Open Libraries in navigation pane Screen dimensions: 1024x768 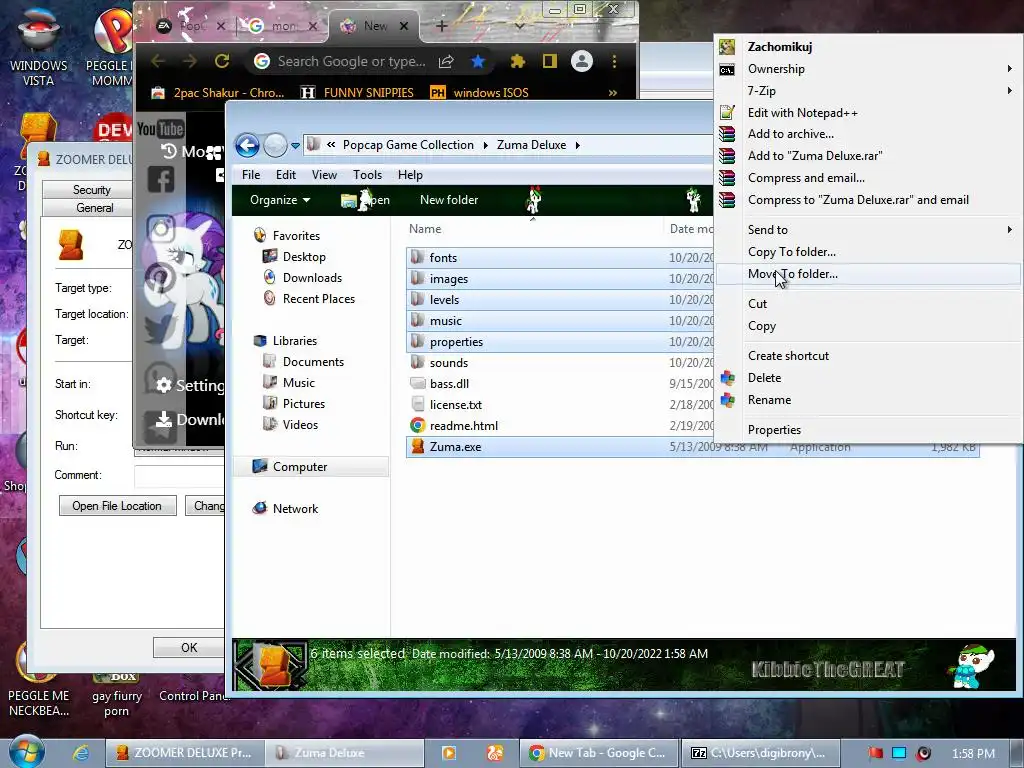pyautogui.click(x=295, y=341)
